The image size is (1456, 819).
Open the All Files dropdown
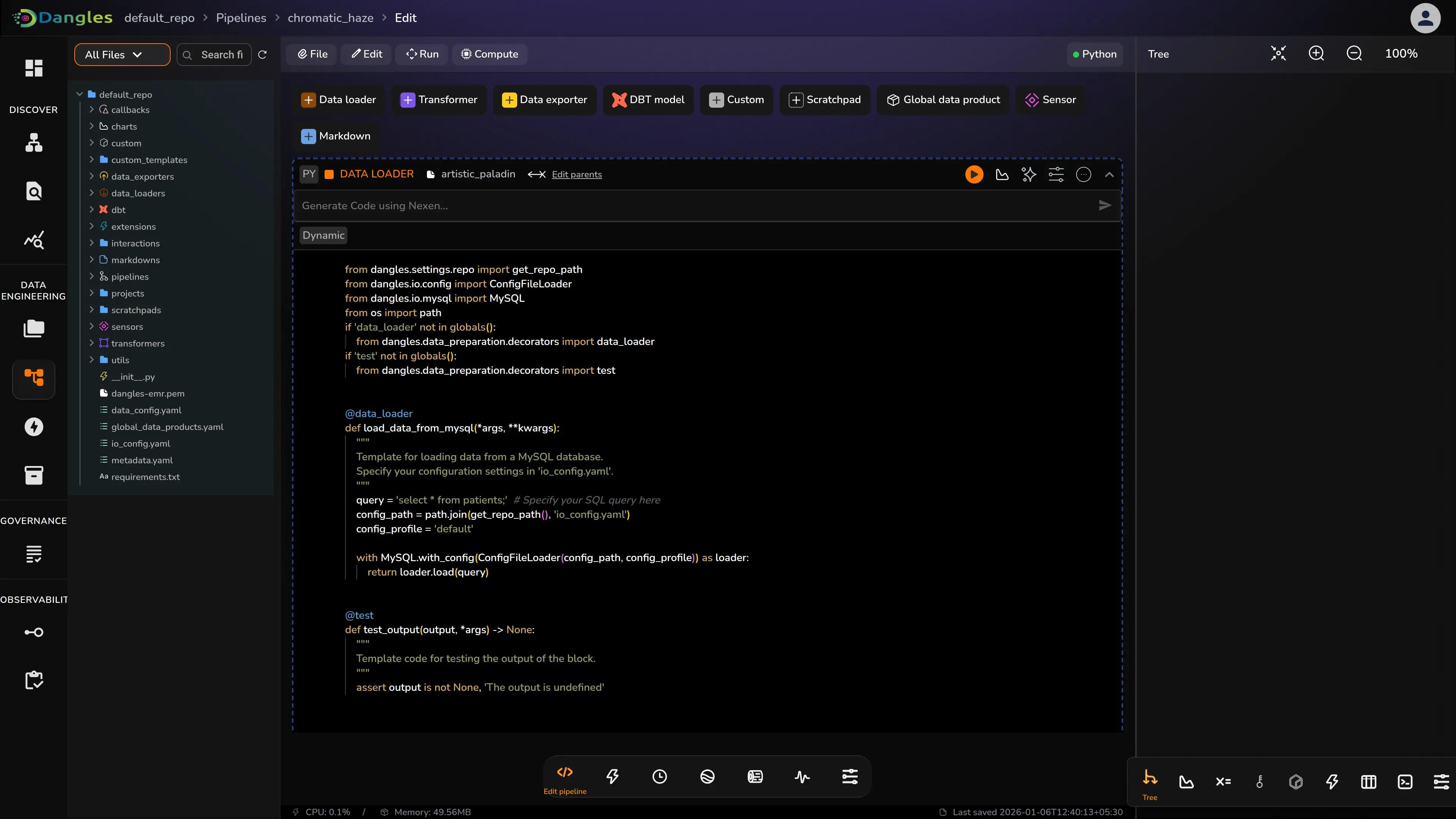coord(121,55)
